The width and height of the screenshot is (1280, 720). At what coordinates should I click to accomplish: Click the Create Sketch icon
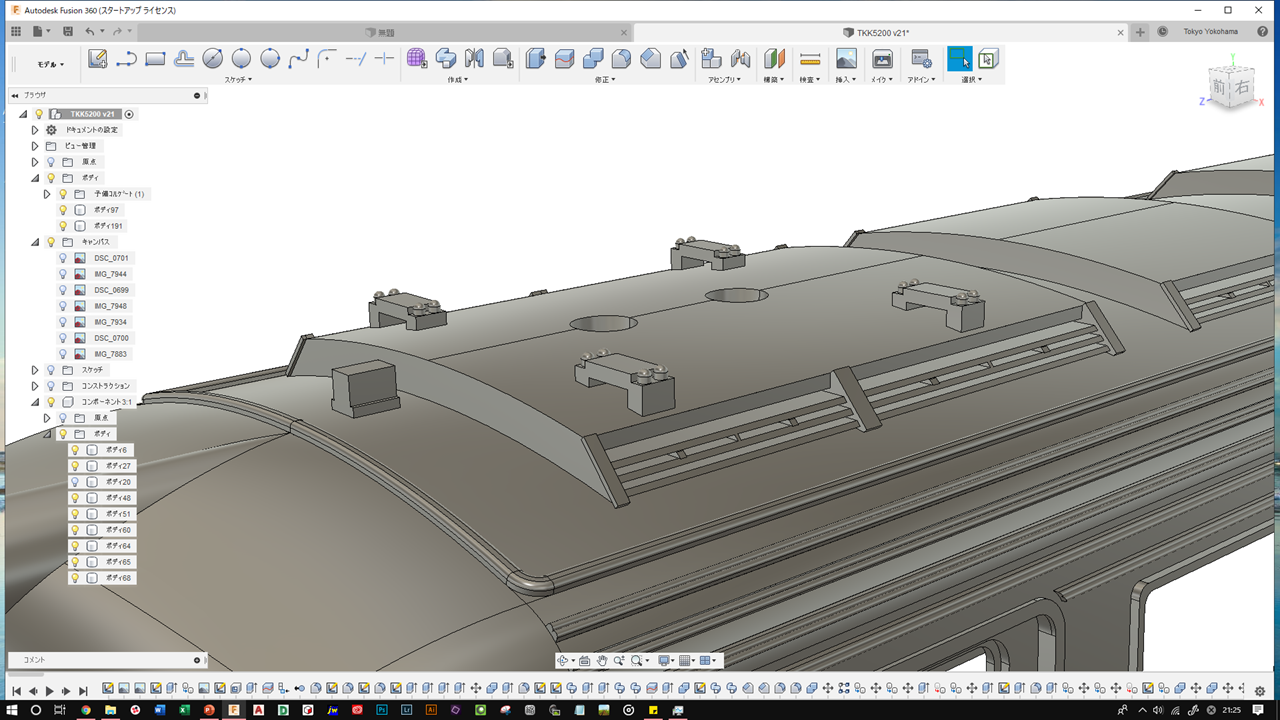click(97, 59)
